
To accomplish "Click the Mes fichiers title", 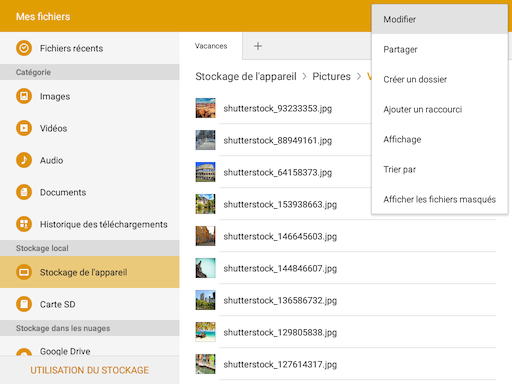I will pos(43,16).
